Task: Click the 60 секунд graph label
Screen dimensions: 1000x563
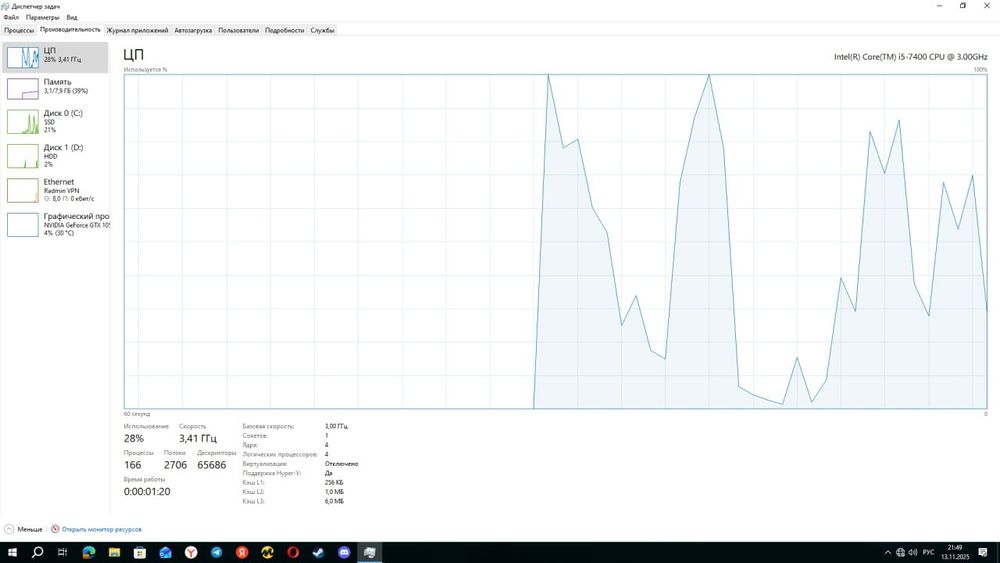Action: tap(137, 414)
